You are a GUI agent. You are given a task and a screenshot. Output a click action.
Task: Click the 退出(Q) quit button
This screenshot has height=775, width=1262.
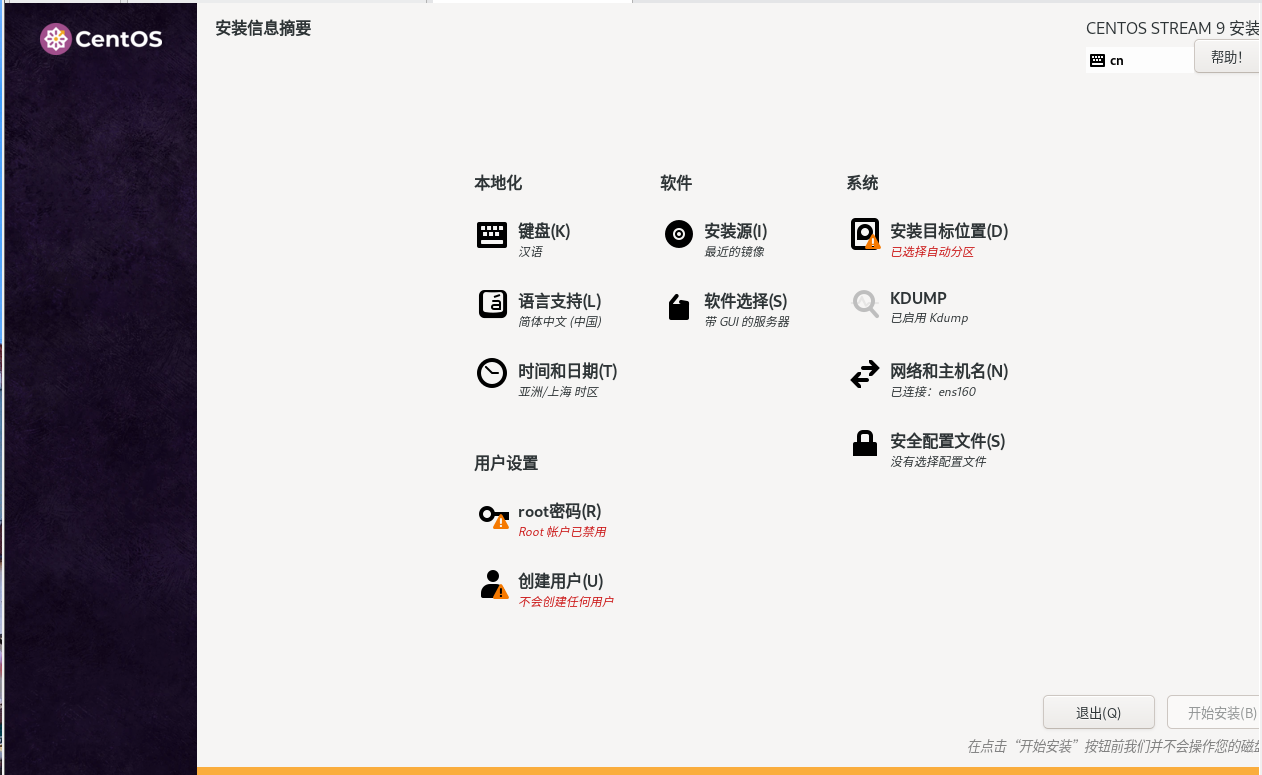(1099, 713)
